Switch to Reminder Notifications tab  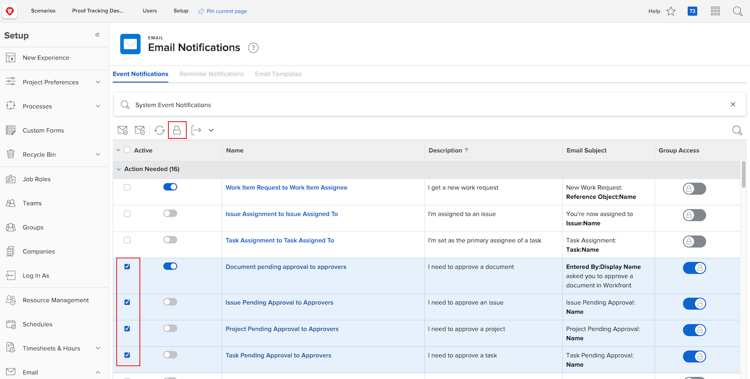point(211,74)
